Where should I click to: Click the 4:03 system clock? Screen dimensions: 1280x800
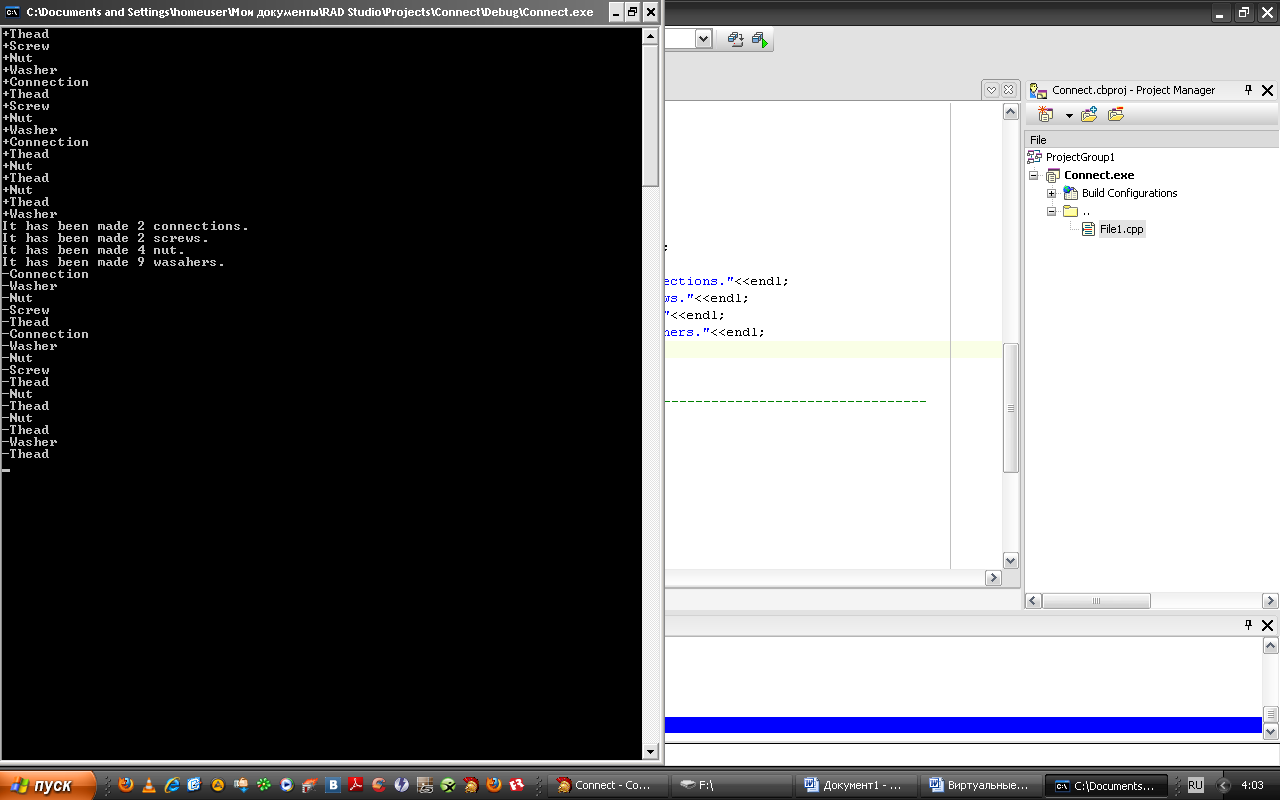coord(1251,785)
